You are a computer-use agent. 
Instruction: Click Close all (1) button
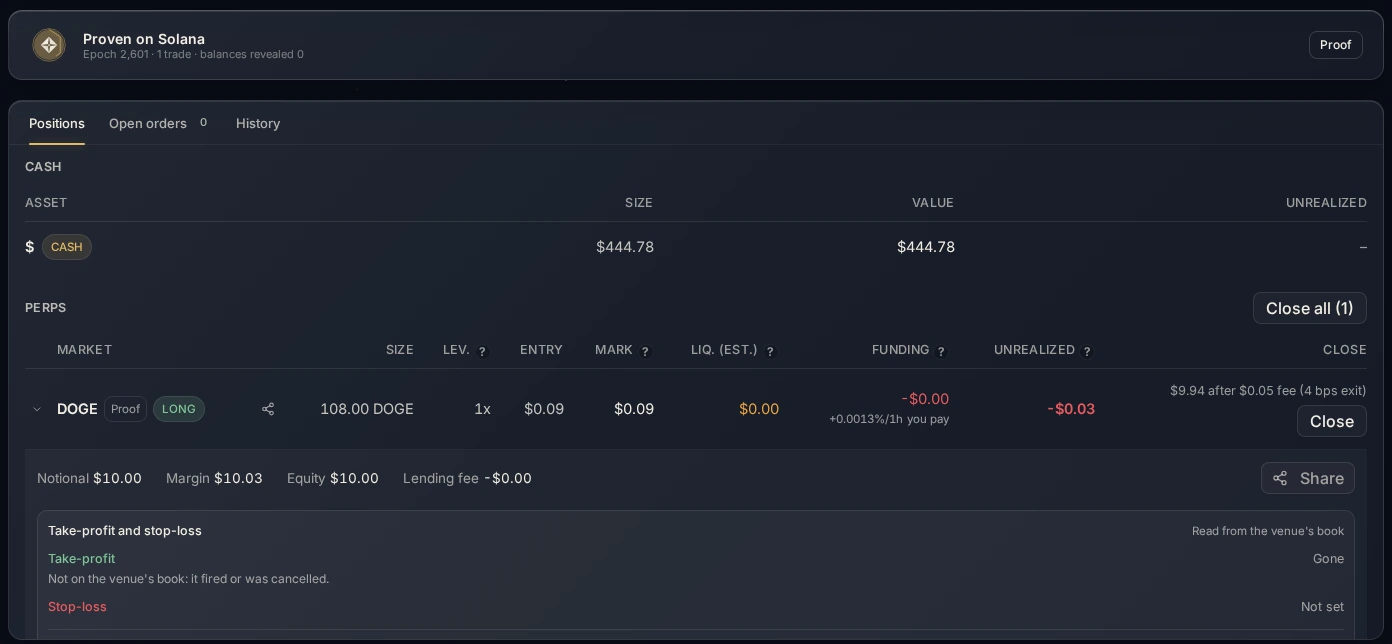(1309, 308)
